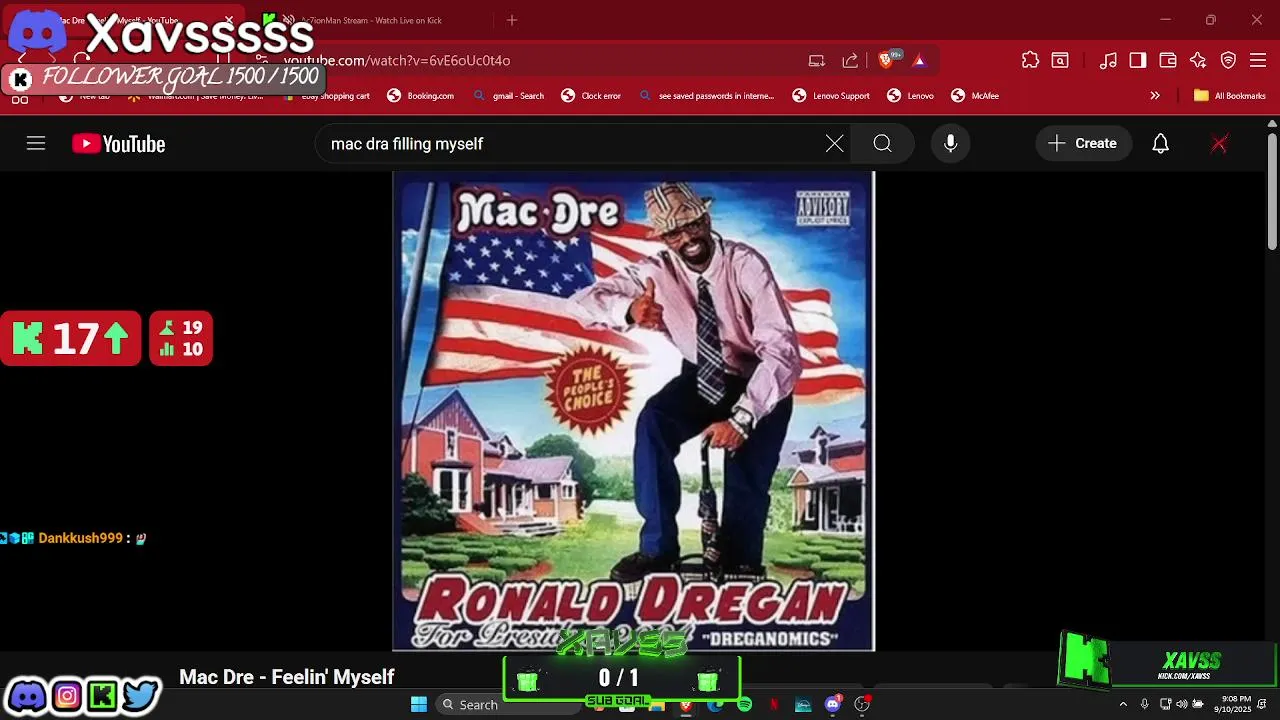Show hidden system tray icons
This screenshot has height=720, width=1280.
click(x=1123, y=704)
